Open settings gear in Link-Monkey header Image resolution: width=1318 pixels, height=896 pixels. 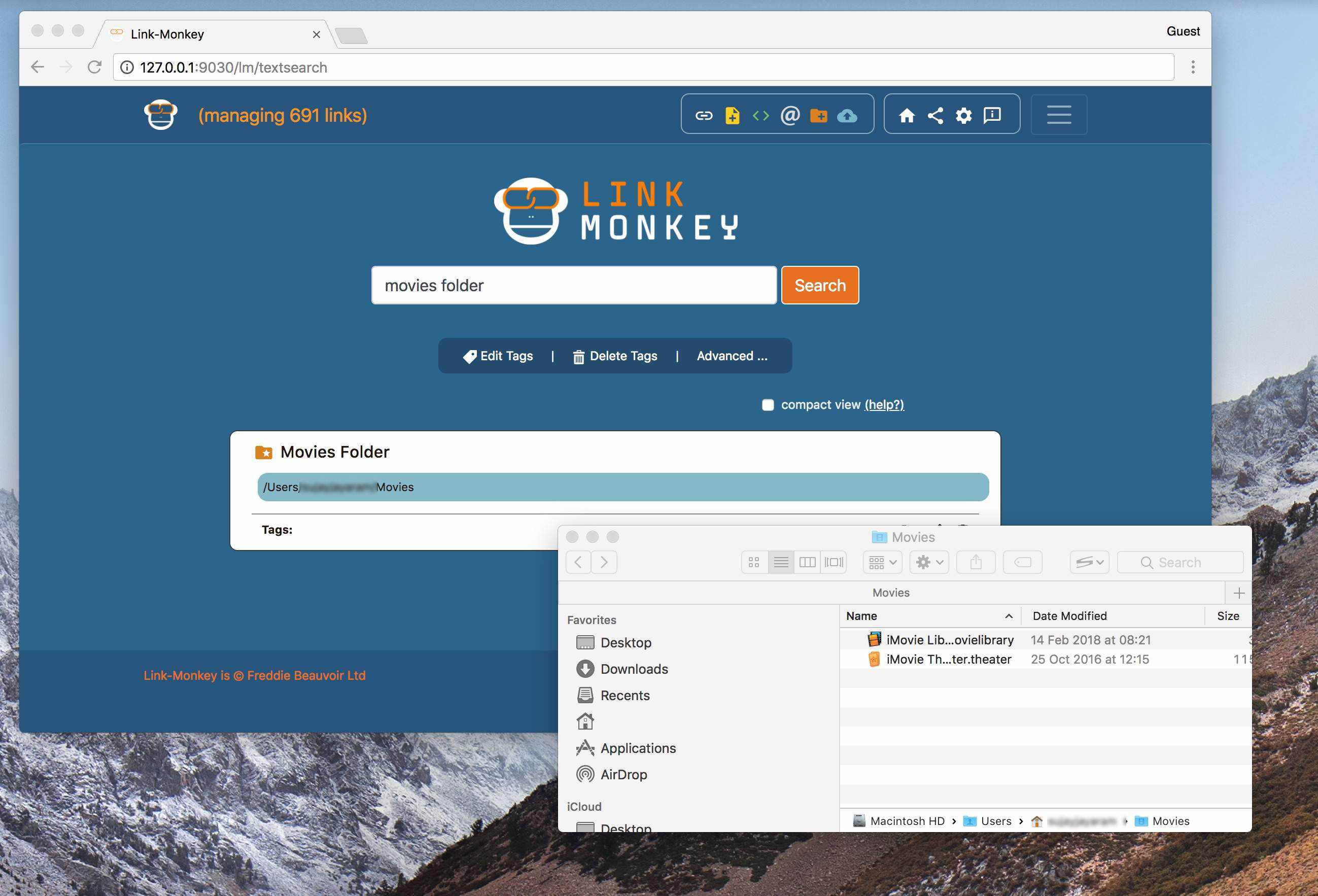coord(963,116)
